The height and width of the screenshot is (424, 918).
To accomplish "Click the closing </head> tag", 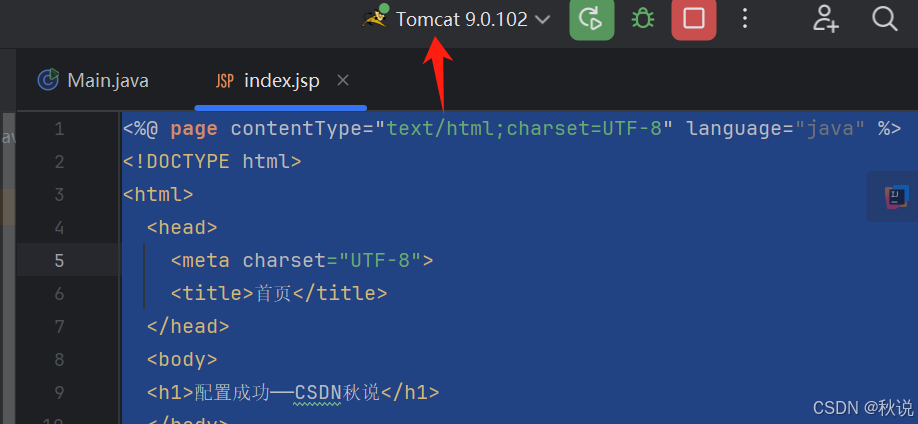I will pyautogui.click(x=188, y=326).
